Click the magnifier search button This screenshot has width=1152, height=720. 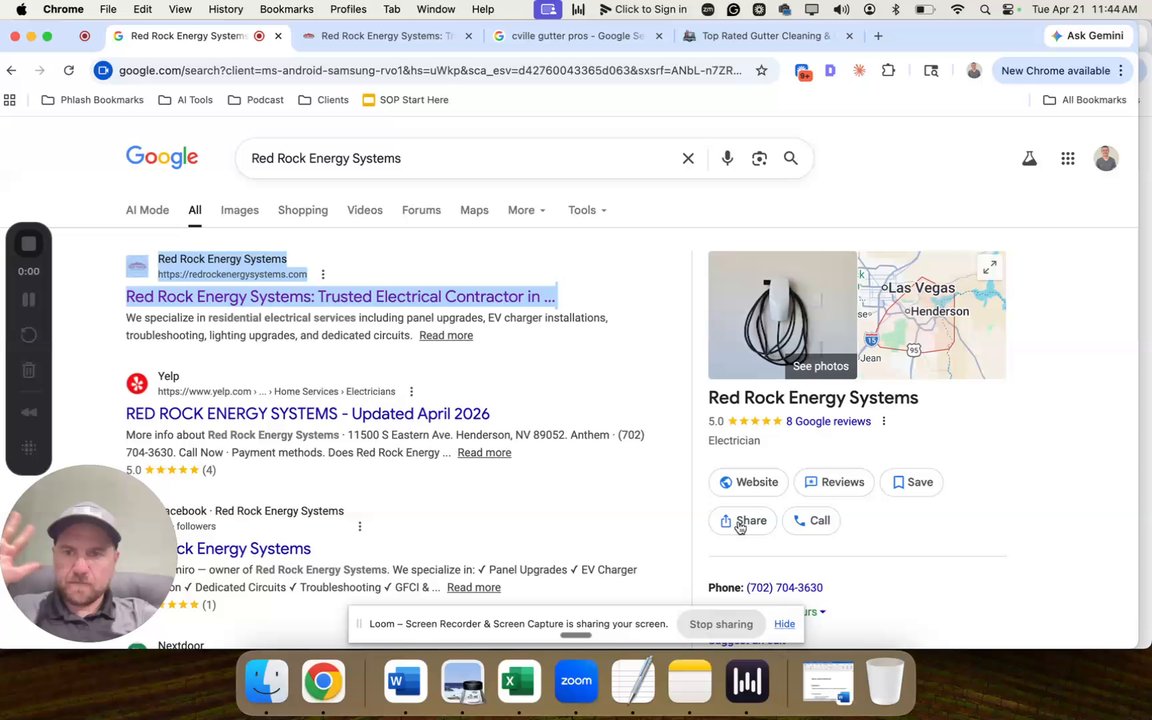(x=791, y=158)
